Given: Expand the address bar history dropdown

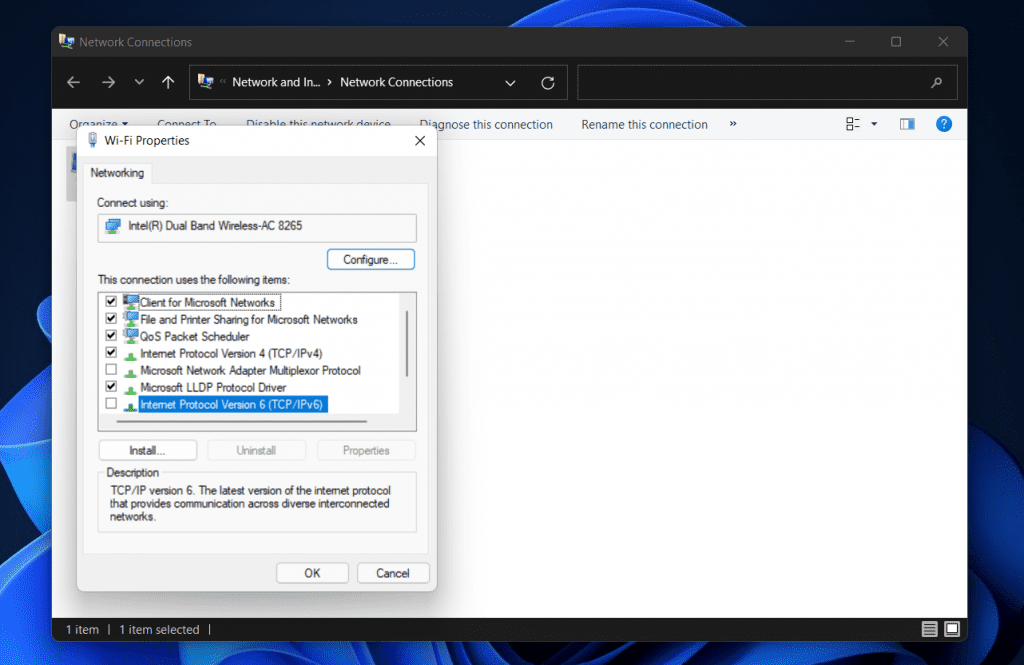Looking at the screenshot, I should pos(511,83).
